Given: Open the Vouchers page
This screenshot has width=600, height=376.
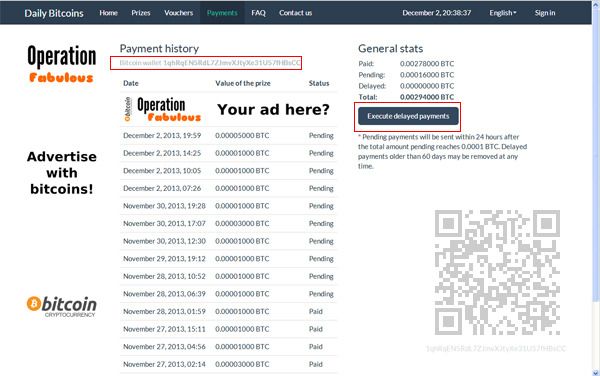Looking at the screenshot, I should pyautogui.click(x=178, y=13).
